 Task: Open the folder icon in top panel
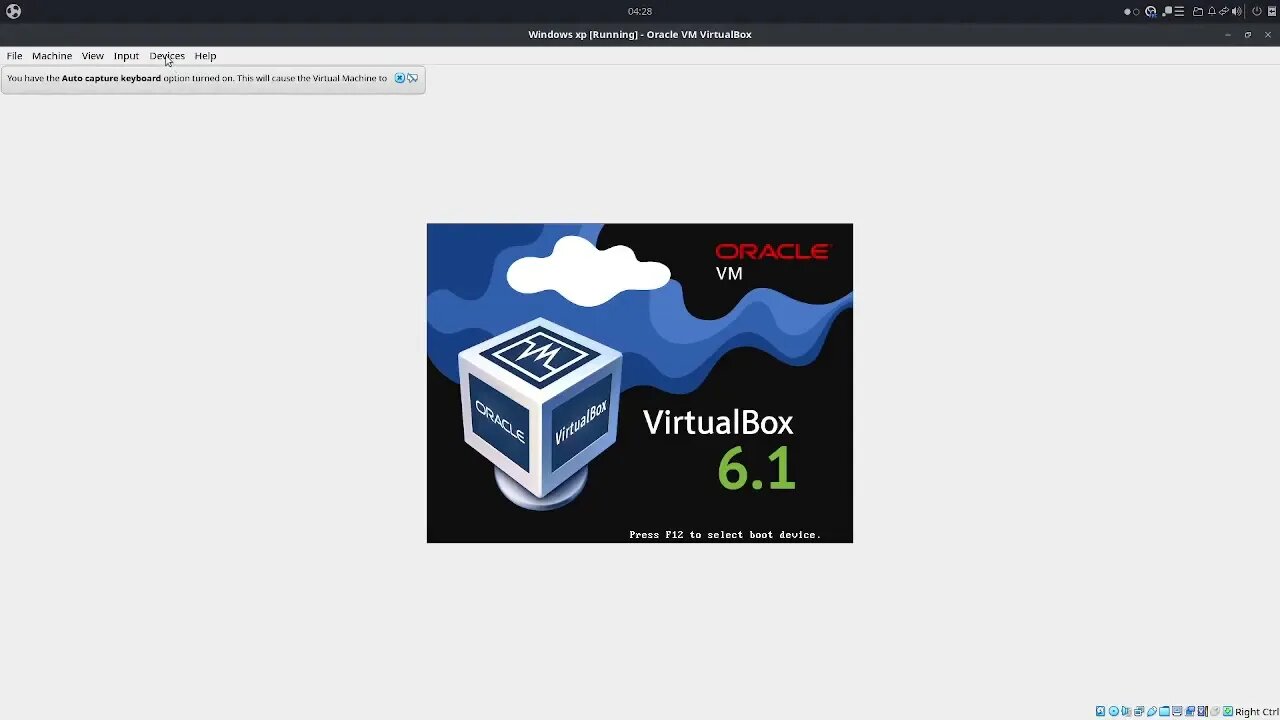point(1198,12)
